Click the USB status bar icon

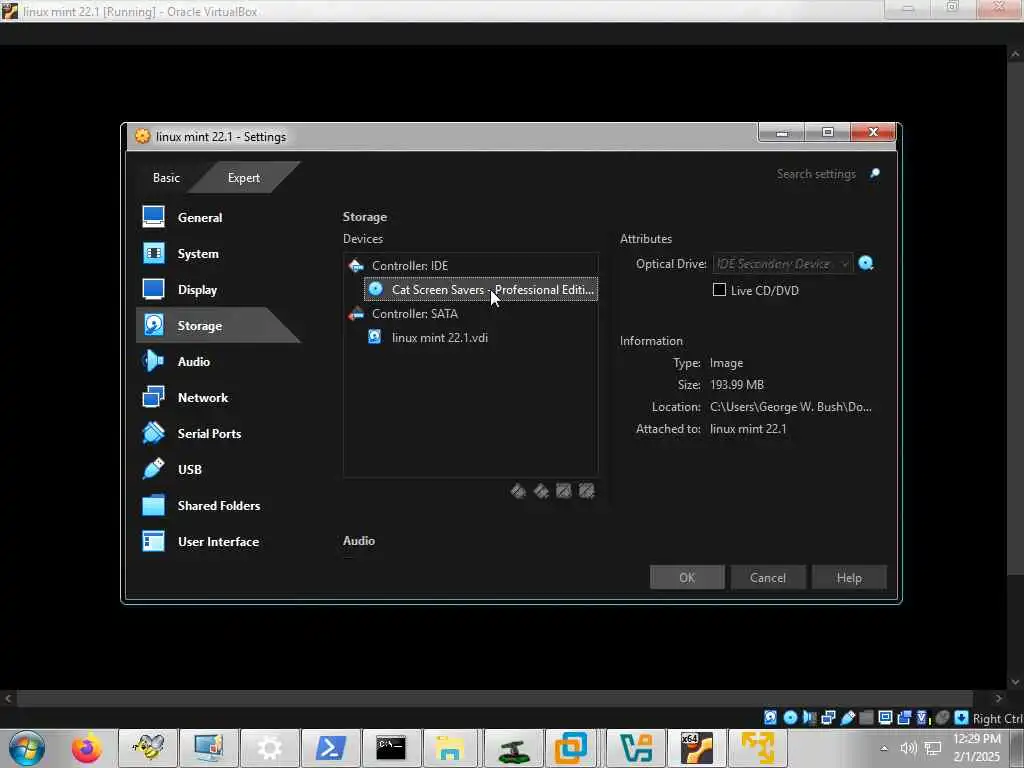point(848,718)
